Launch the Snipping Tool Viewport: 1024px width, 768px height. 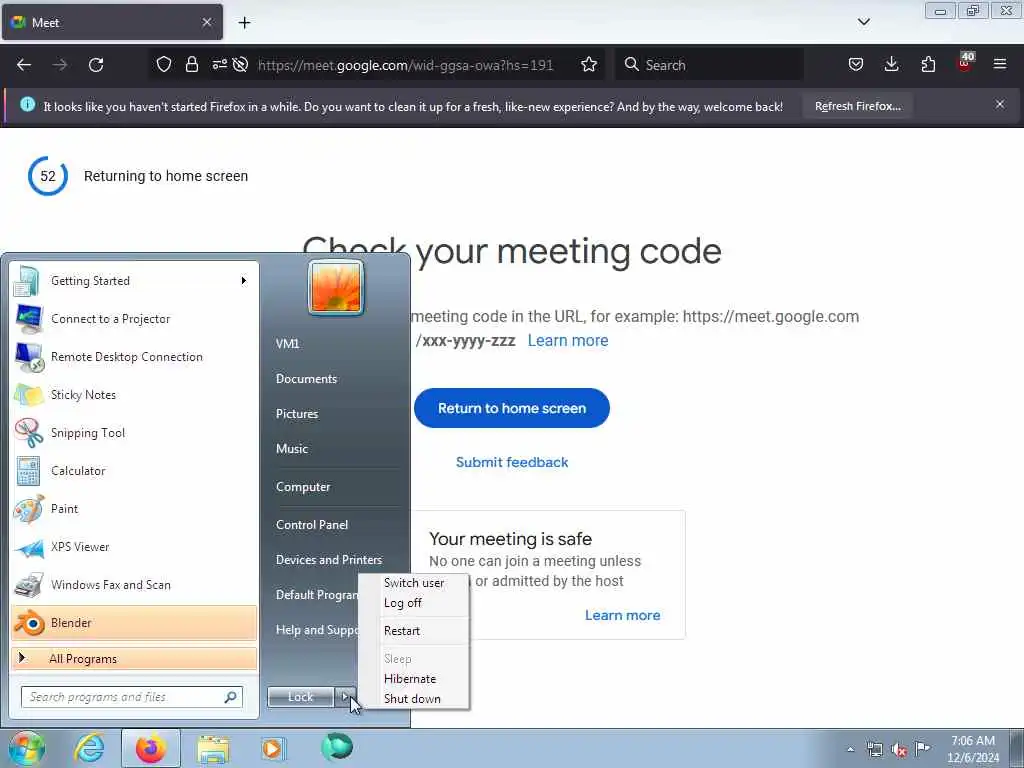[x=134, y=432]
